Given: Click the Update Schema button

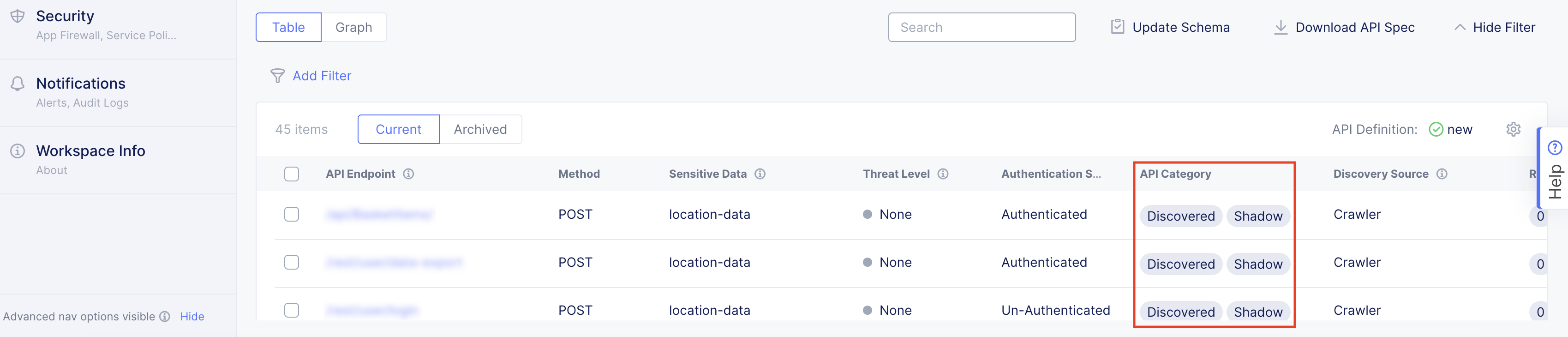Looking at the screenshot, I should pos(1170,27).
